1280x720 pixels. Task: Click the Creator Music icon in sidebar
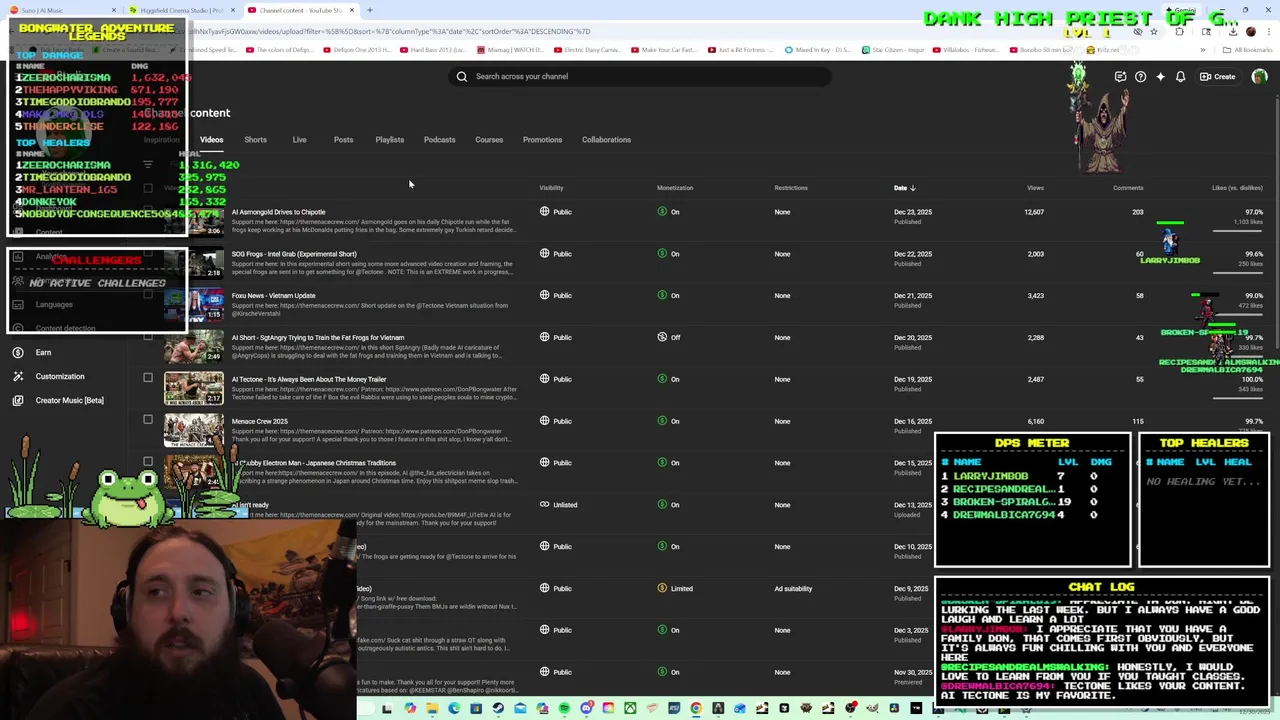tap(18, 400)
